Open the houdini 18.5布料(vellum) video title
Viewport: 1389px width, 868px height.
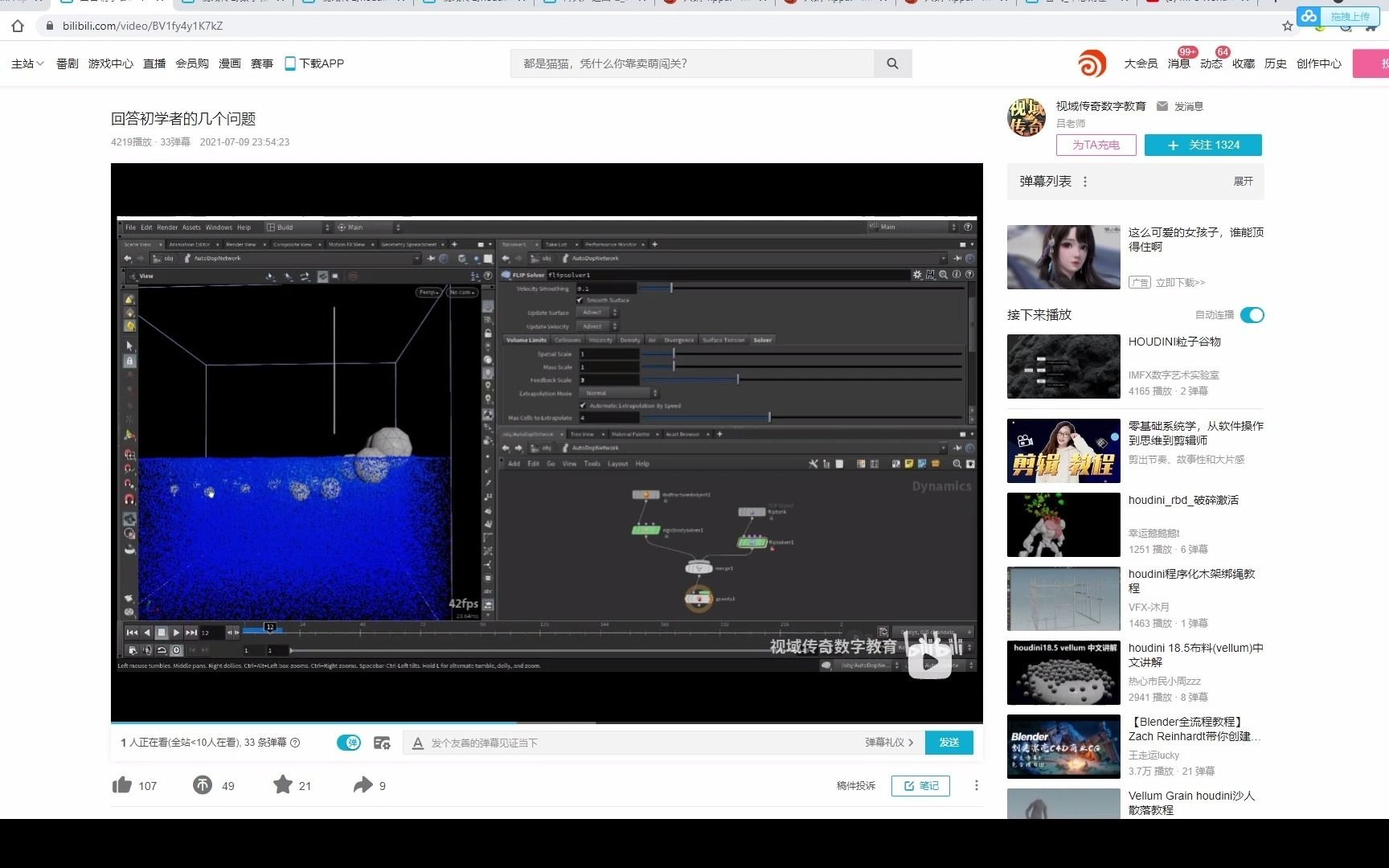1195,654
